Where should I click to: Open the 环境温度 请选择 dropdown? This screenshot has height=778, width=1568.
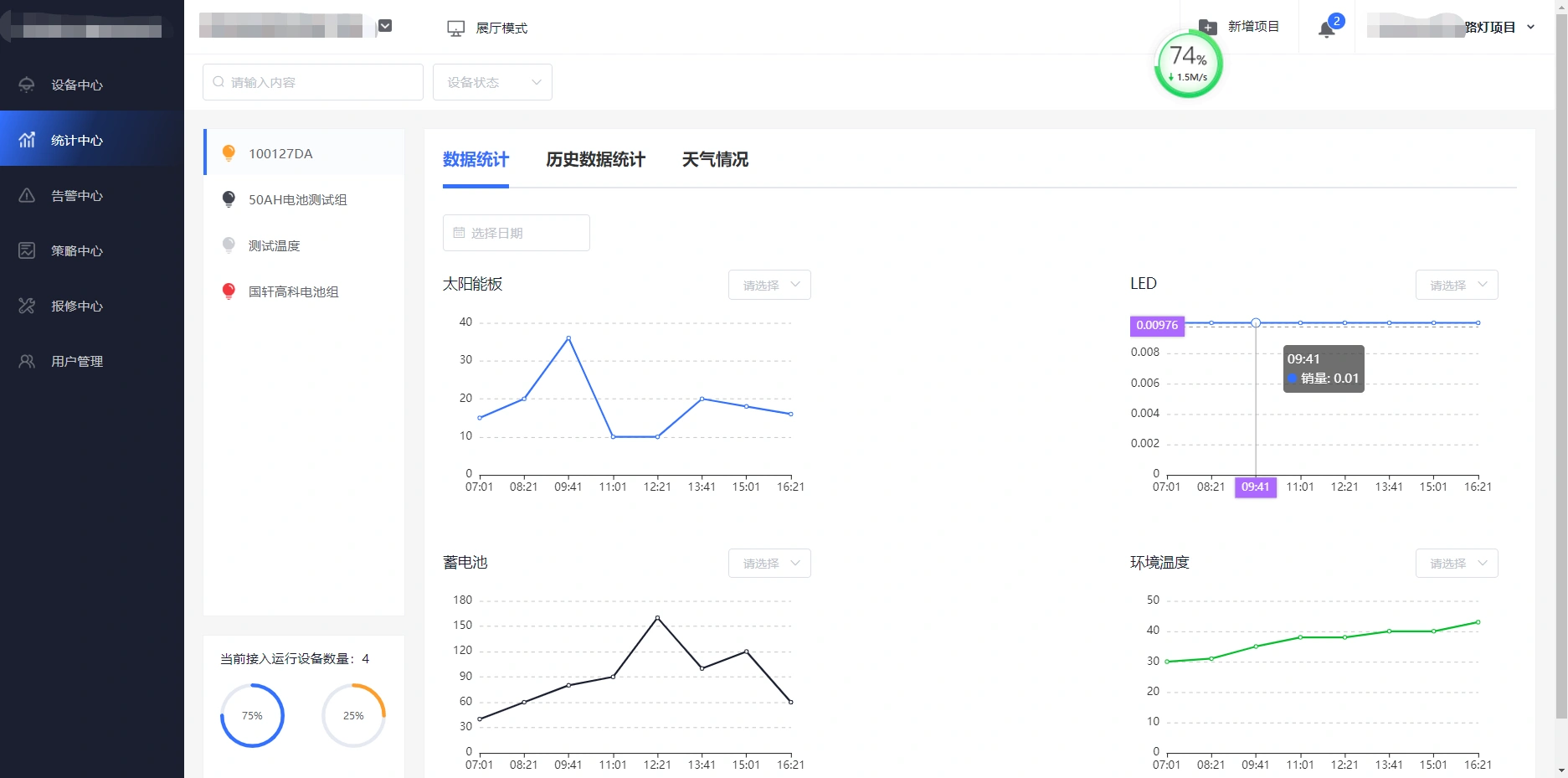1457,563
